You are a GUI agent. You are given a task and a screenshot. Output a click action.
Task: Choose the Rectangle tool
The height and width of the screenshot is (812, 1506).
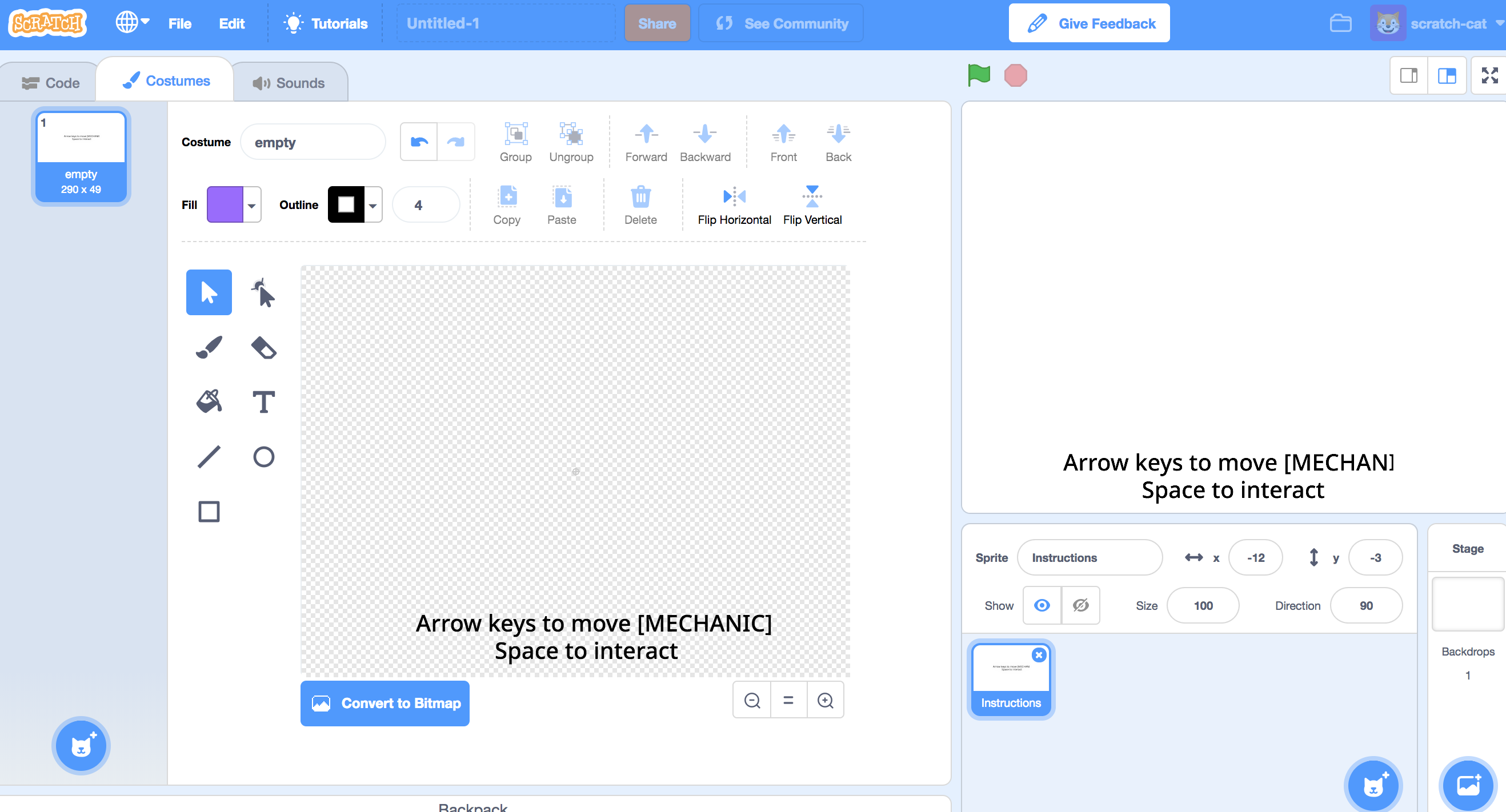tap(209, 511)
